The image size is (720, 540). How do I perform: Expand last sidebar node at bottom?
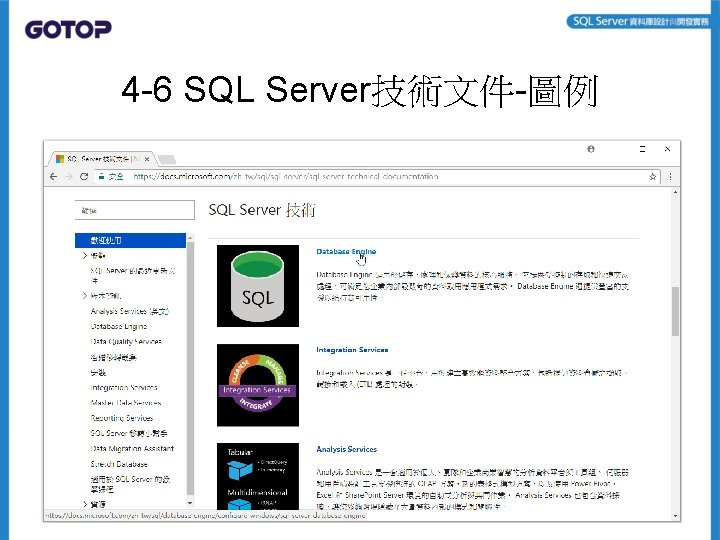(85, 504)
